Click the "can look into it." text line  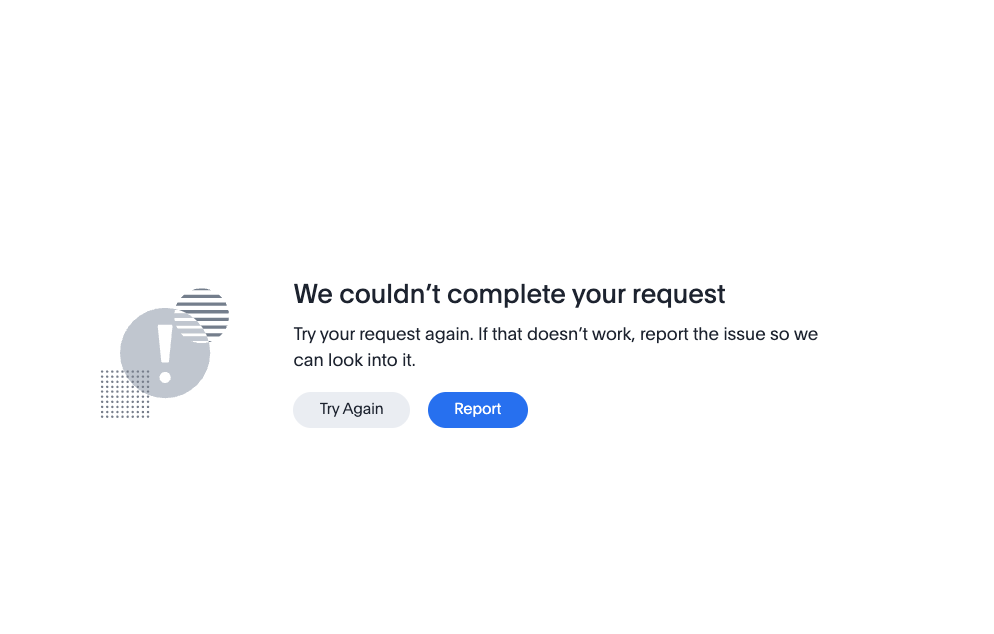(354, 360)
